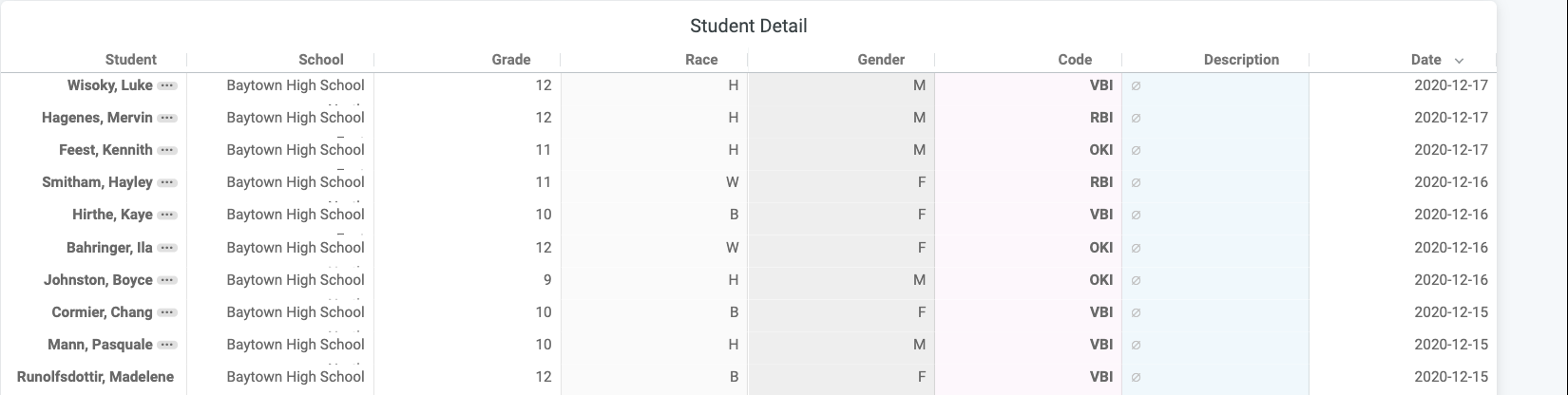Open the ellipsis menu next to Hagenes, Mervin
This screenshot has width=1568, height=395.
tap(167, 118)
